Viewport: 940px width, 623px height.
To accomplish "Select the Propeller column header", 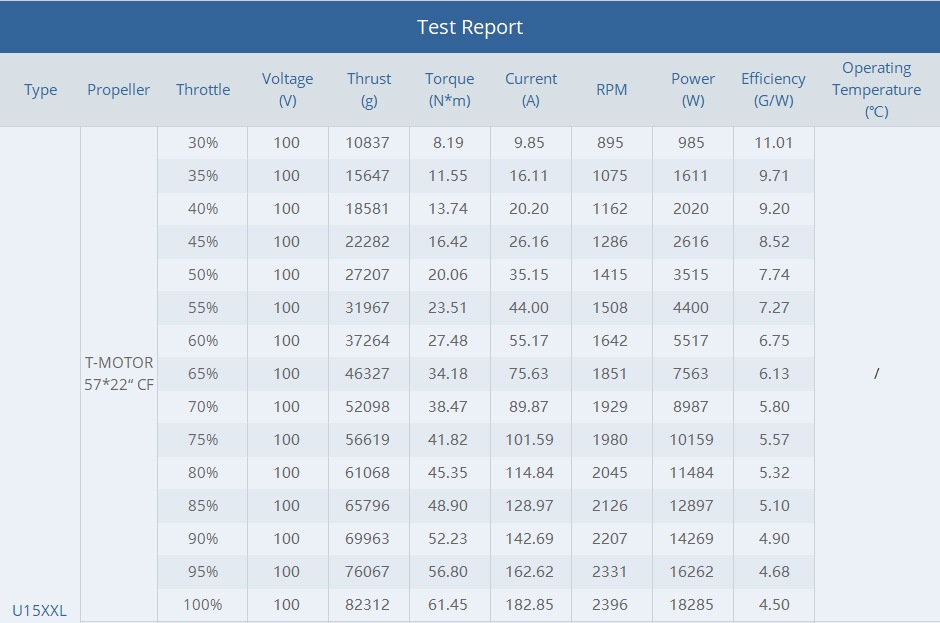I will coord(118,90).
